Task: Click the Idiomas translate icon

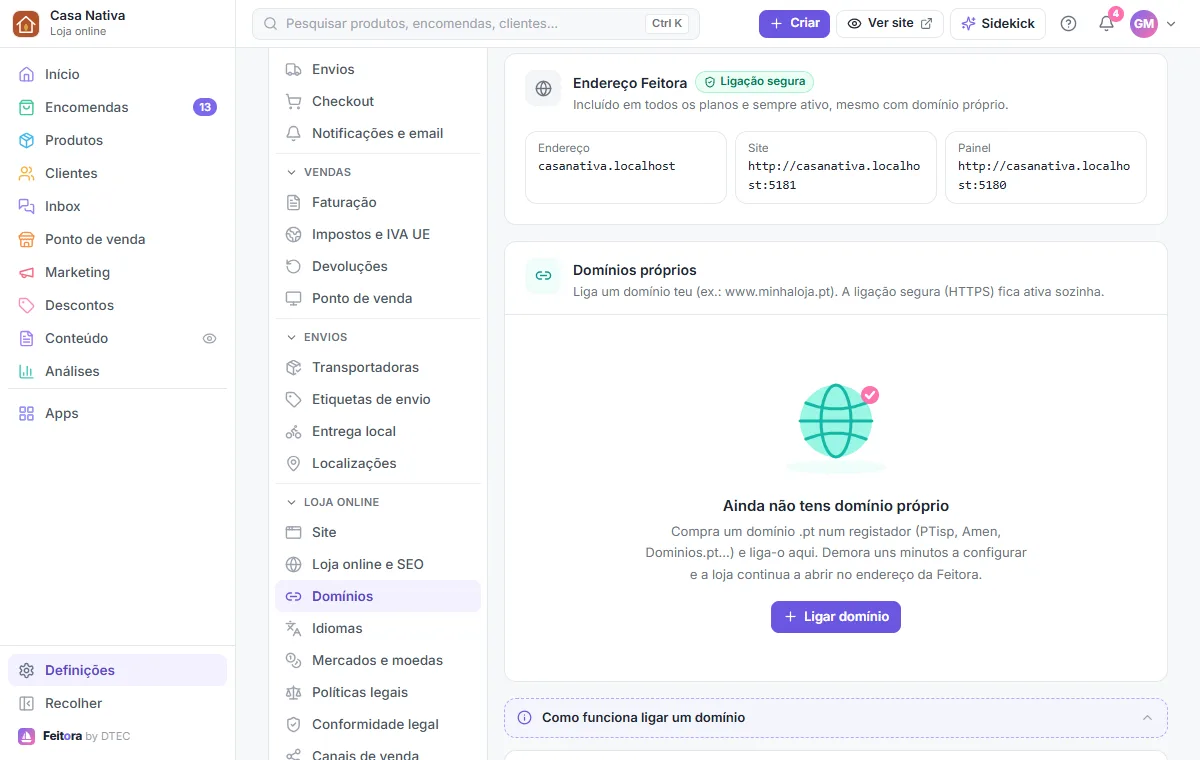Action: (293, 628)
